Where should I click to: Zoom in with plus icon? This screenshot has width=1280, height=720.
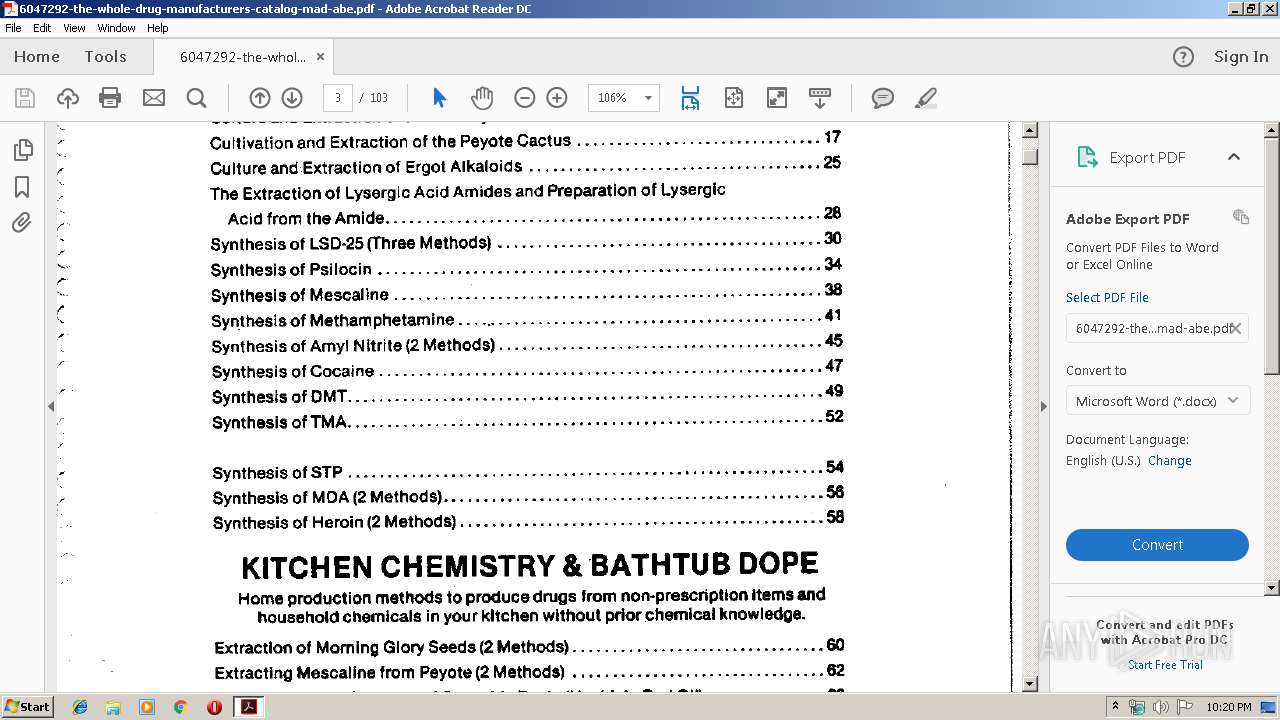pos(557,98)
